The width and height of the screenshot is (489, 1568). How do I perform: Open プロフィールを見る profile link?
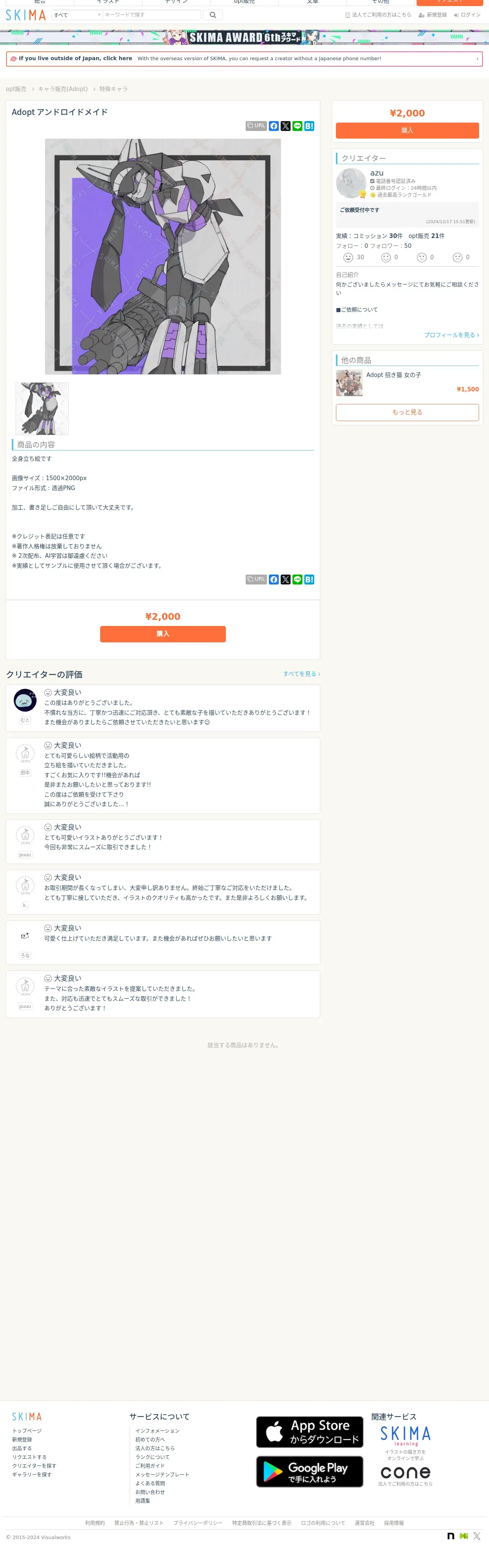click(x=451, y=335)
